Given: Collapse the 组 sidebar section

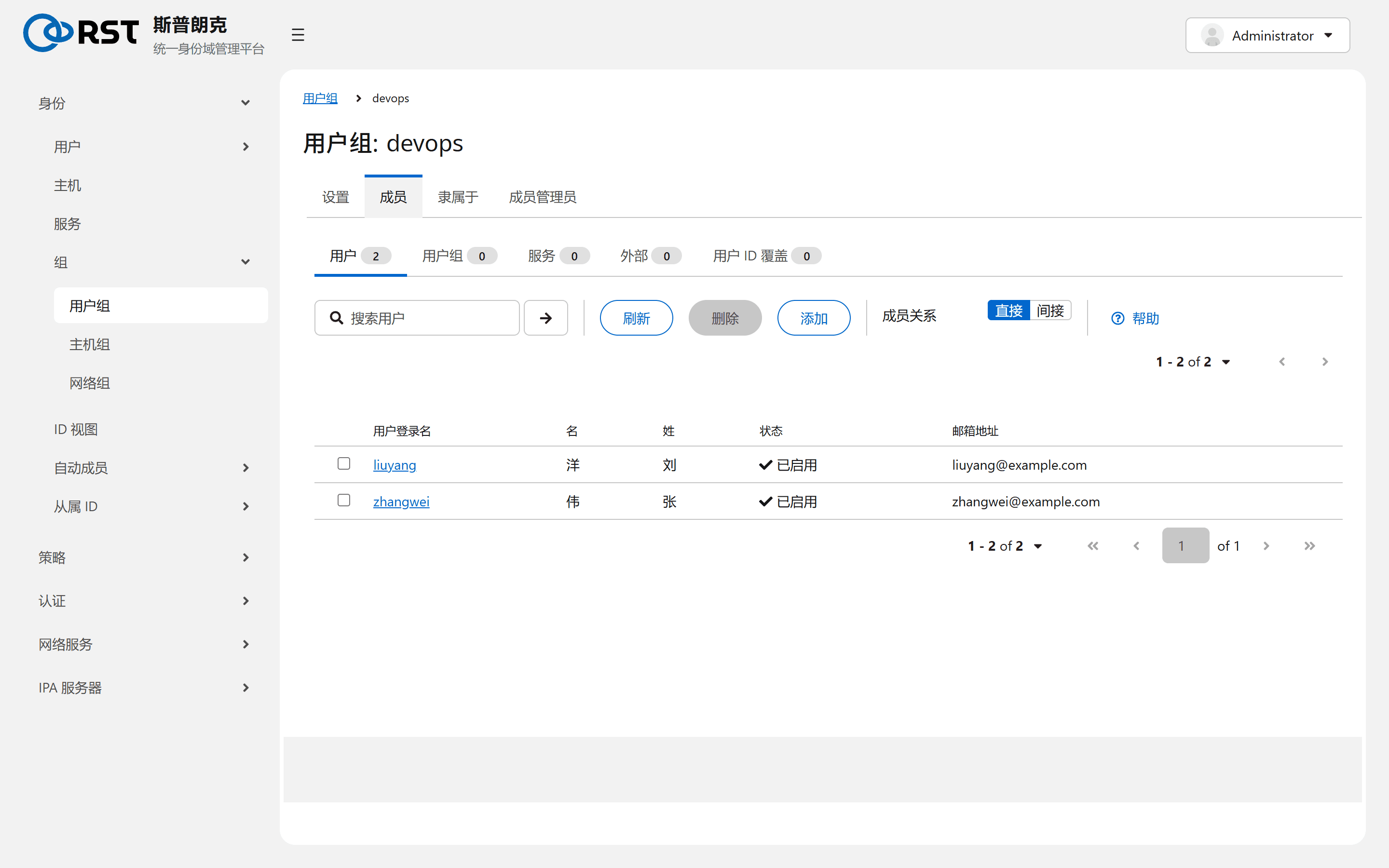Looking at the screenshot, I should click(152, 262).
